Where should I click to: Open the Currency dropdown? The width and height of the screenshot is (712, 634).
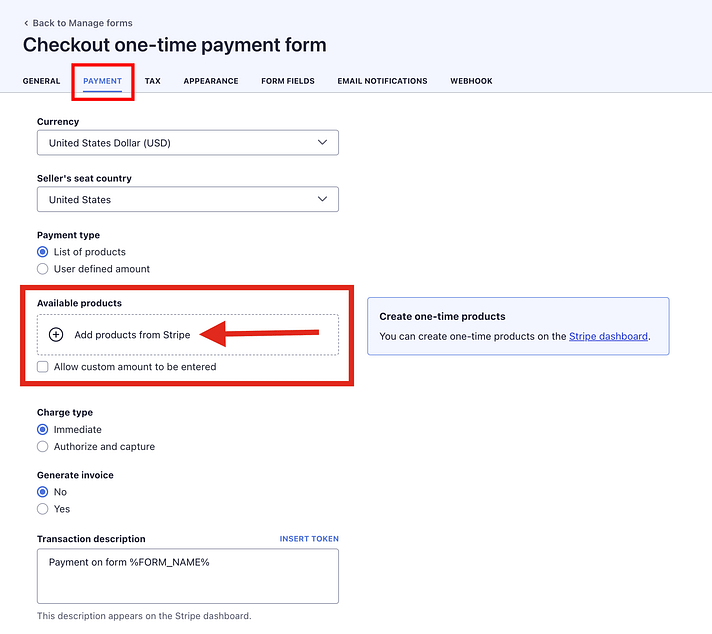[187, 143]
